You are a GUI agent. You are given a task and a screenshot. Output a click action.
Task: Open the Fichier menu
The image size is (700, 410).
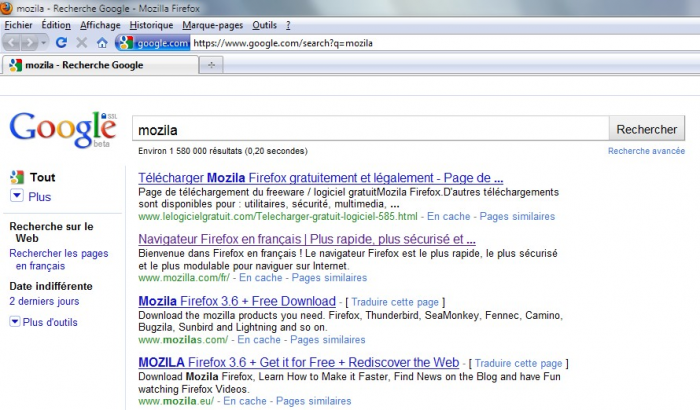coord(18,25)
